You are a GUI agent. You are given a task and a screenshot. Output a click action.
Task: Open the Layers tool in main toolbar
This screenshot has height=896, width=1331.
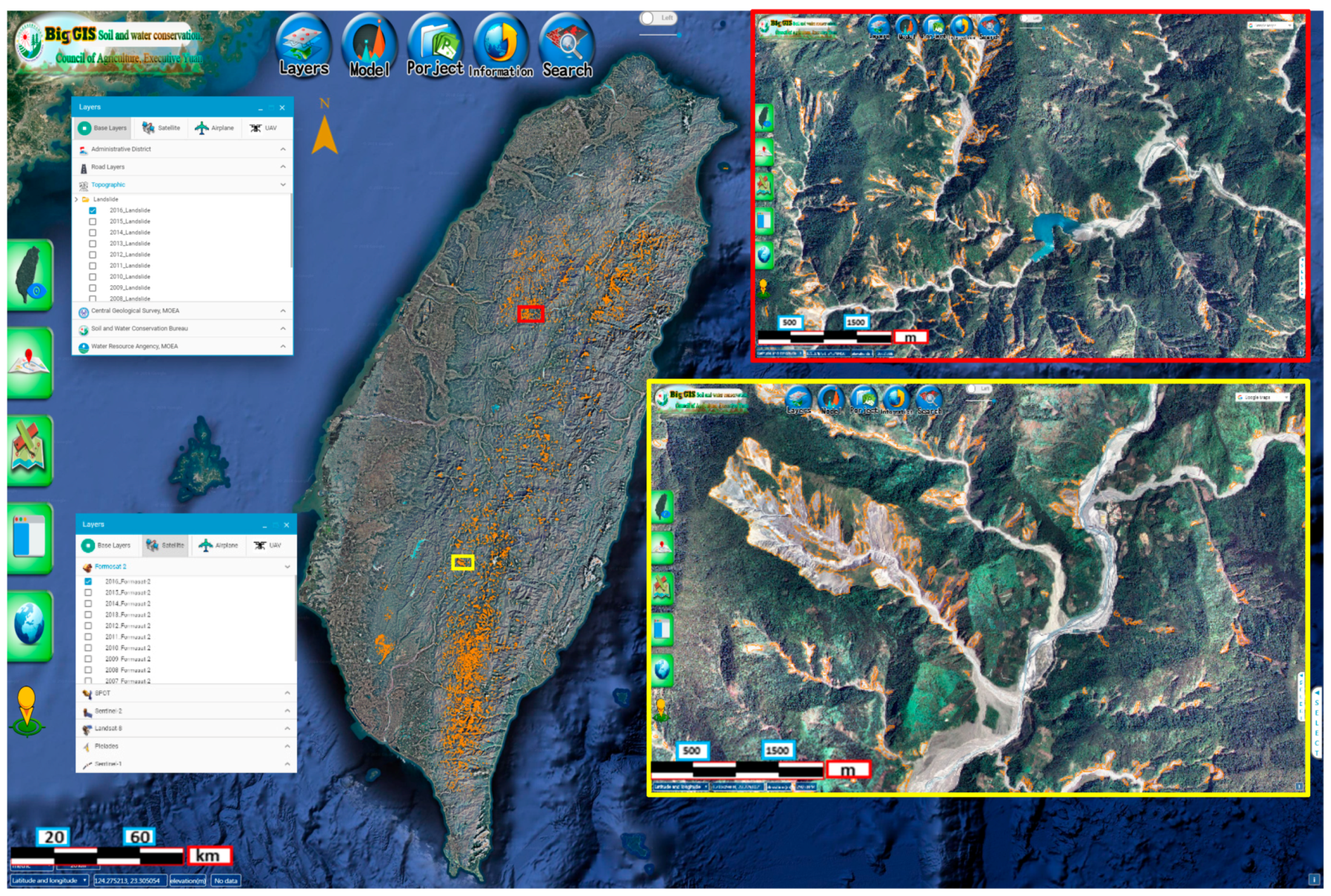303,46
